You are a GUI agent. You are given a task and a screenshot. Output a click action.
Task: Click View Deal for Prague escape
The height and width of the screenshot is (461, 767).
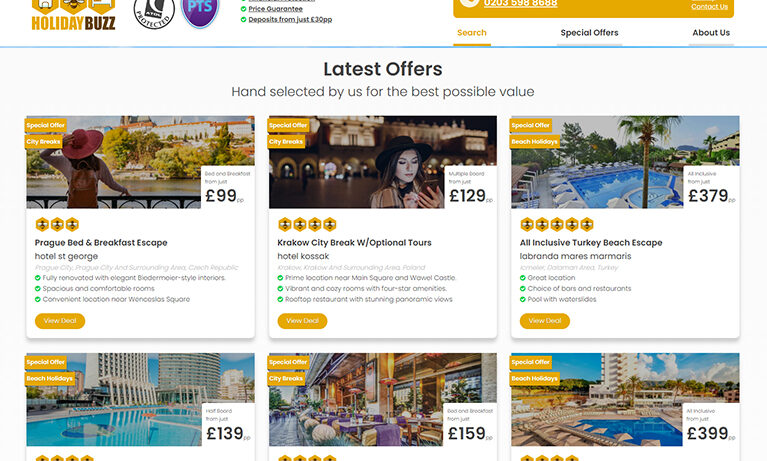pos(60,321)
